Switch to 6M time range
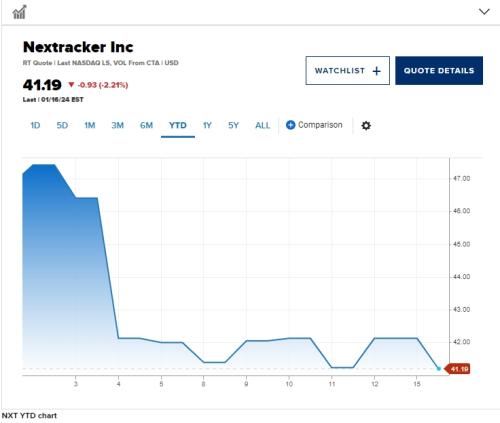The image size is (500, 423). click(x=146, y=125)
